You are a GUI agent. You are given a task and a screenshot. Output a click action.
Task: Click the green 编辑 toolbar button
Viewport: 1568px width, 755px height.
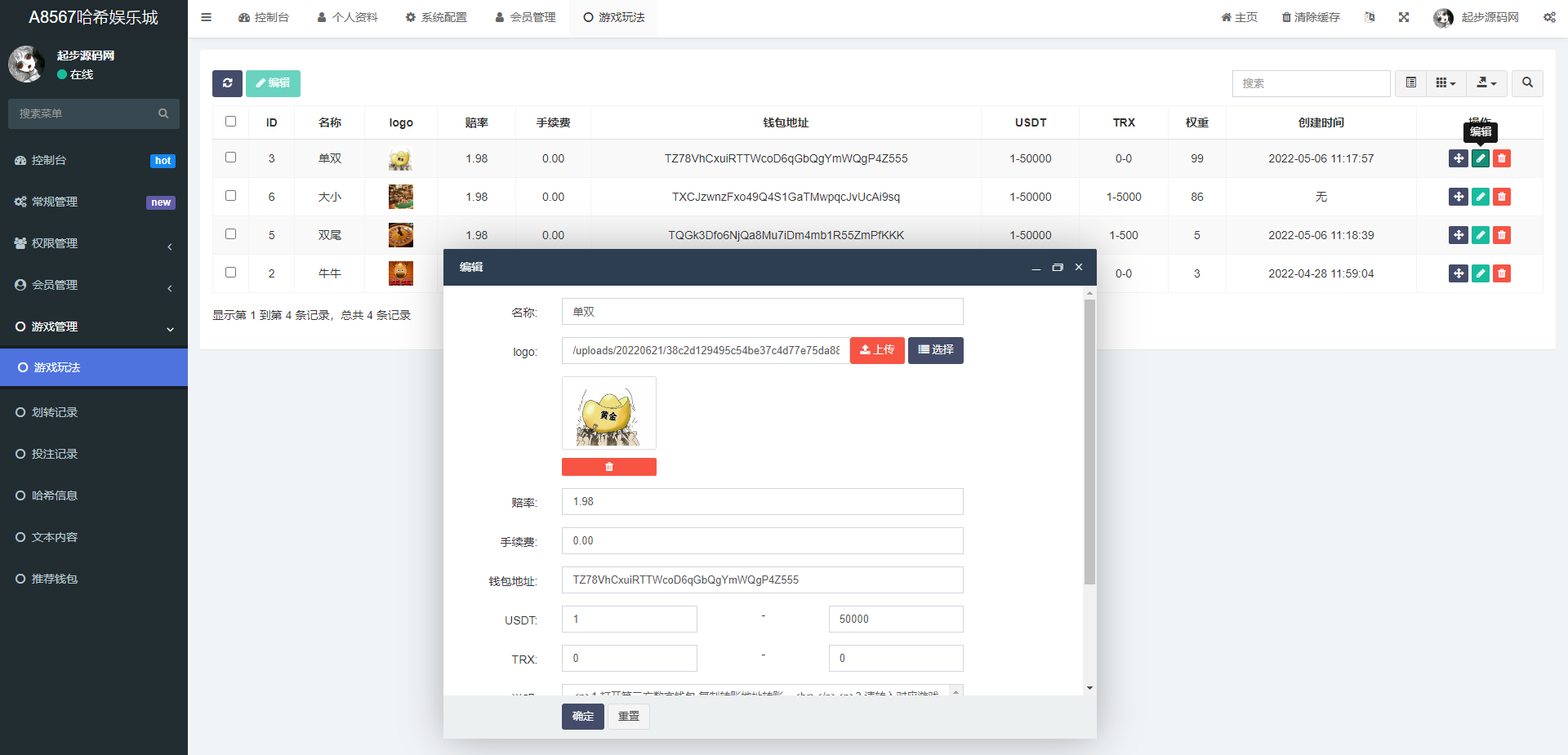[x=273, y=83]
